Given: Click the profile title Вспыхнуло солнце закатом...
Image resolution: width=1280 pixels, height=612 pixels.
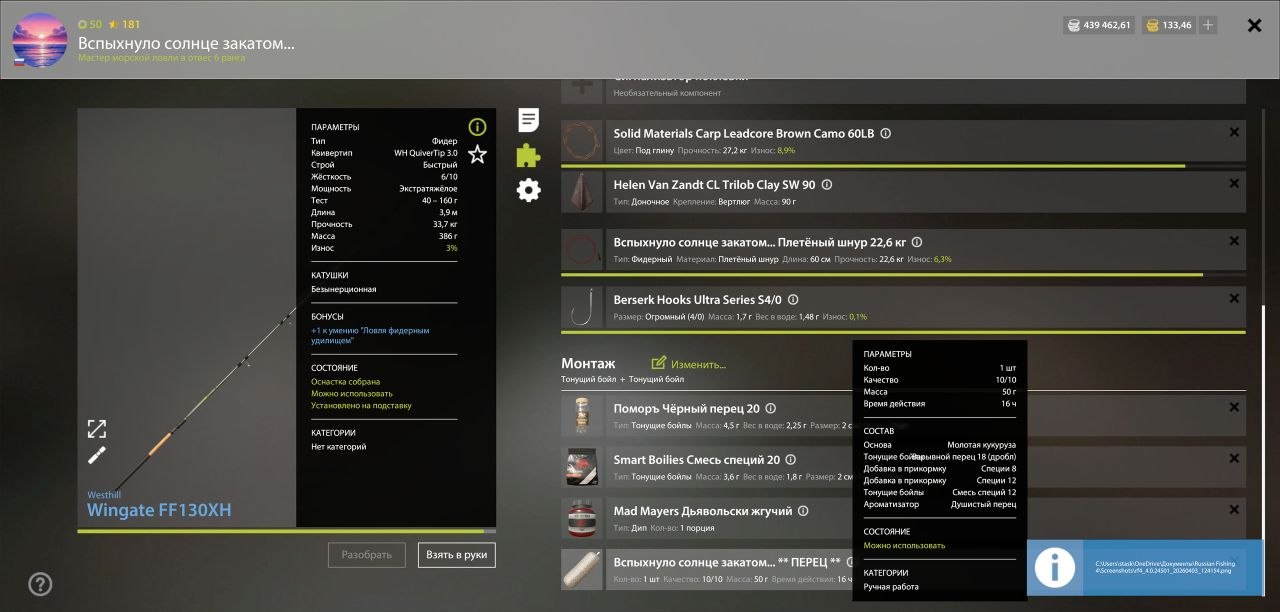Looking at the screenshot, I should pos(186,43).
